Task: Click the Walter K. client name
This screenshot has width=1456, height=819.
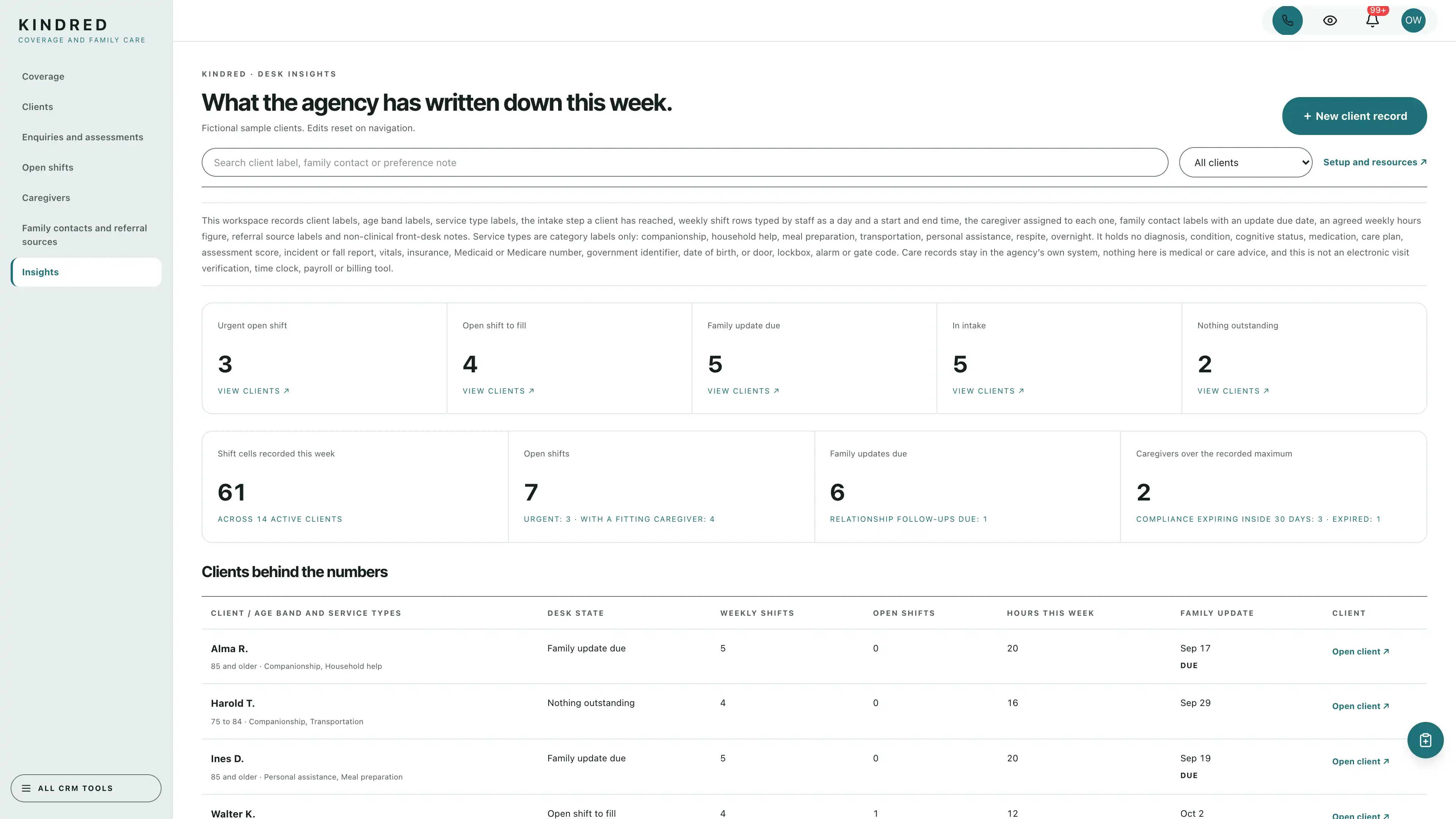Action: (x=233, y=814)
